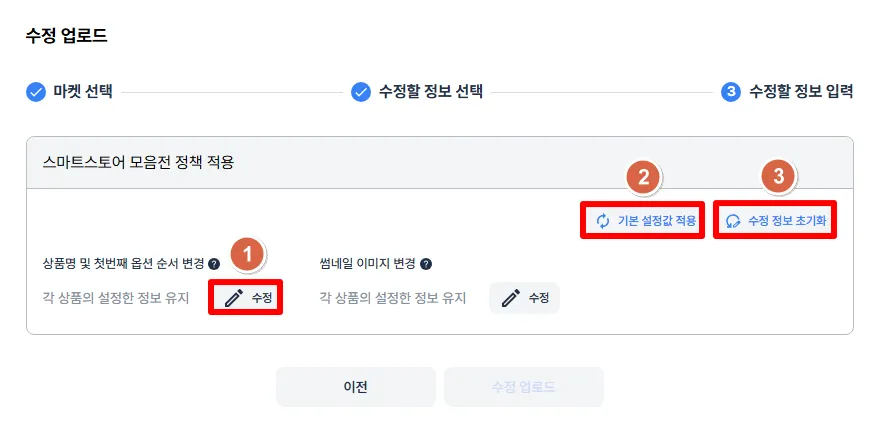
Task: Open help icon beside 썸네일 이미지 변경
Action: click(426, 264)
